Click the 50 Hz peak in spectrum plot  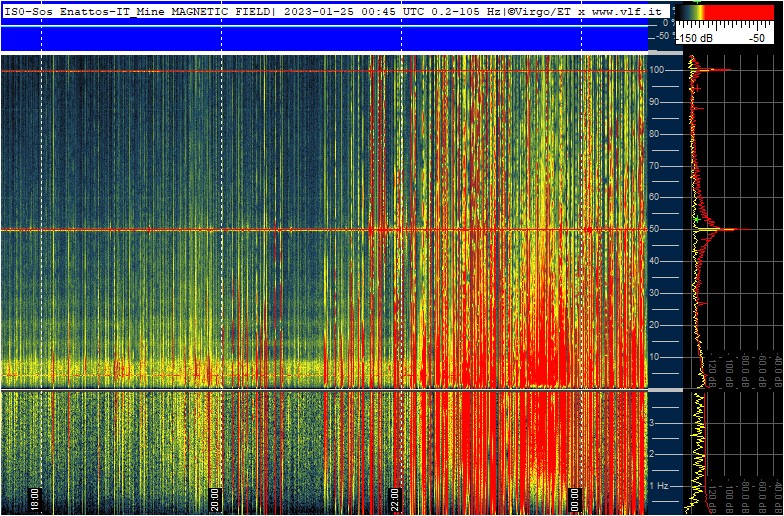735,230
